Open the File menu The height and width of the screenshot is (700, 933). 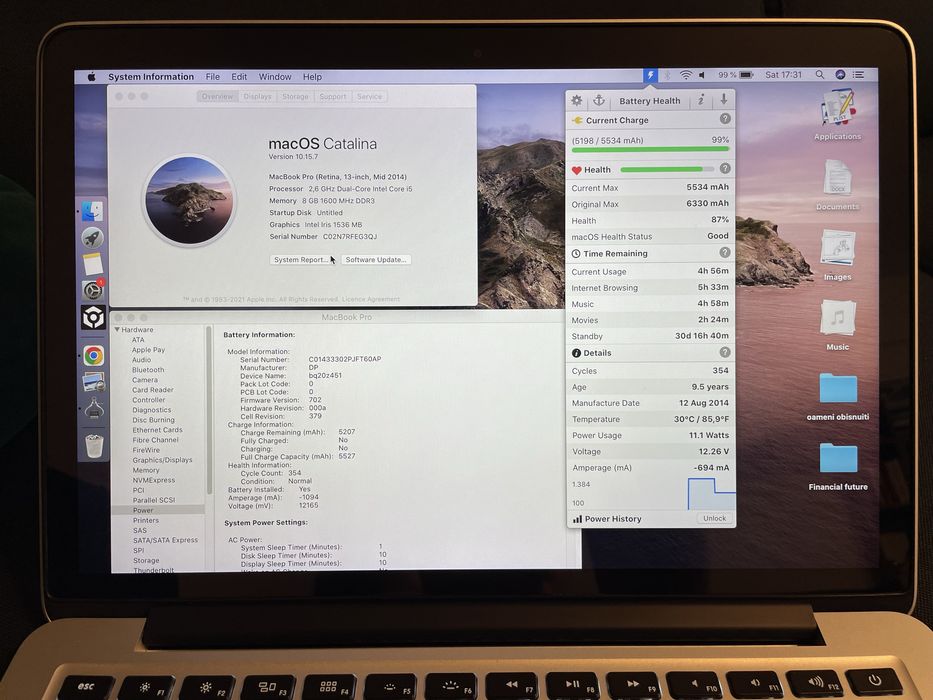[x=212, y=77]
